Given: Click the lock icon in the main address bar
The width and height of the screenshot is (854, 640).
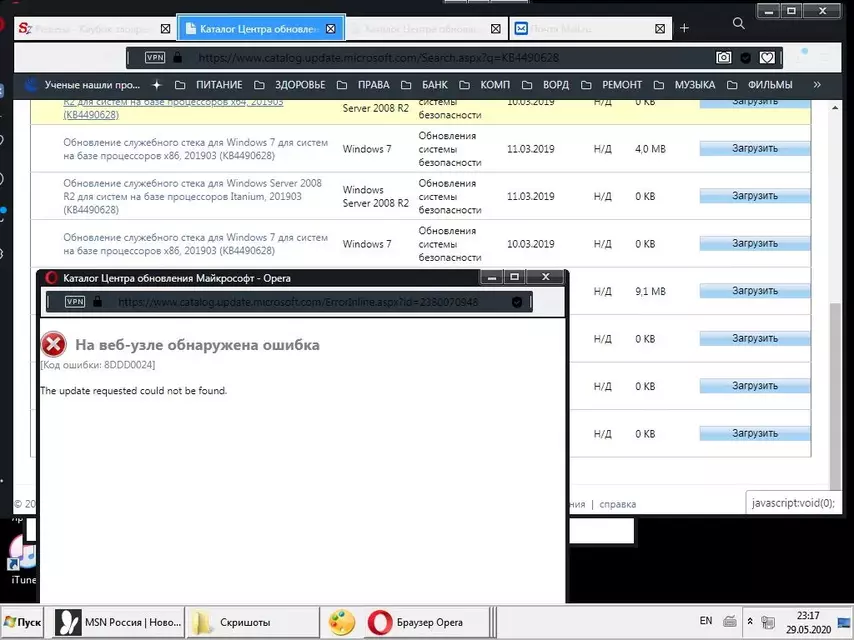Looking at the screenshot, I should pos(178,57).
